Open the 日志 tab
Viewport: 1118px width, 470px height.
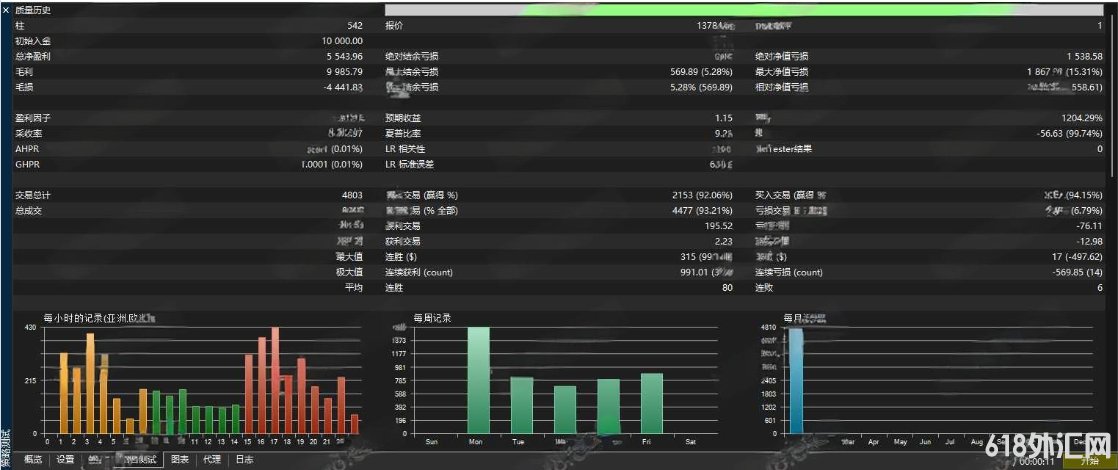[x=244, y=459]
